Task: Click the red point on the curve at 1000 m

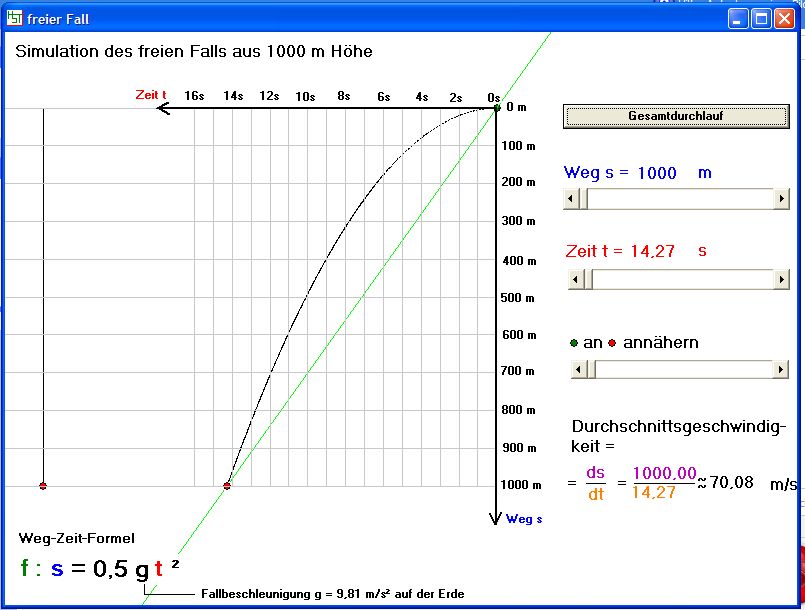Action: click(227, 485)
